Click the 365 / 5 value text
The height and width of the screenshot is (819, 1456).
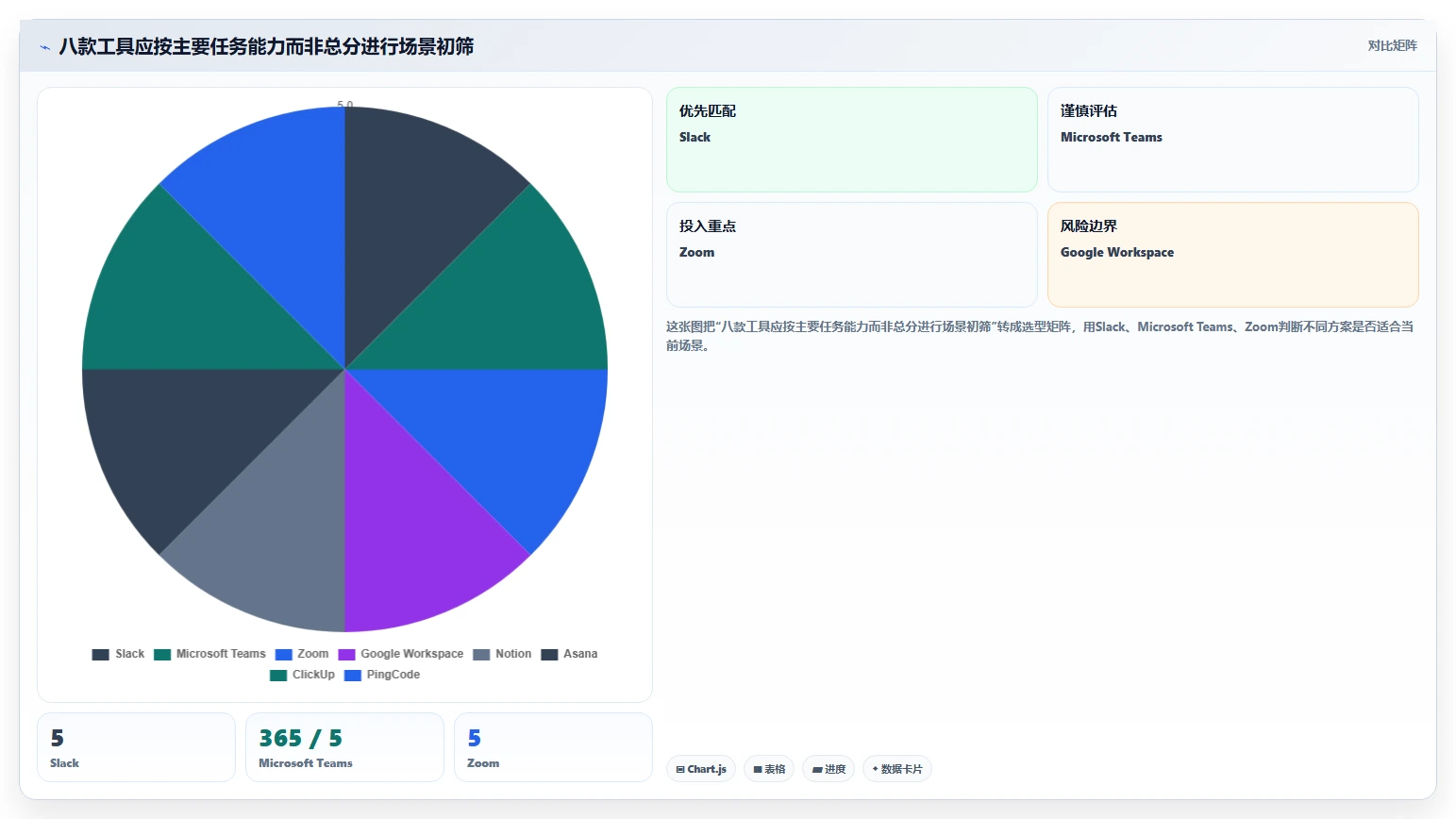pyautogui.click(x=300, y=738)
